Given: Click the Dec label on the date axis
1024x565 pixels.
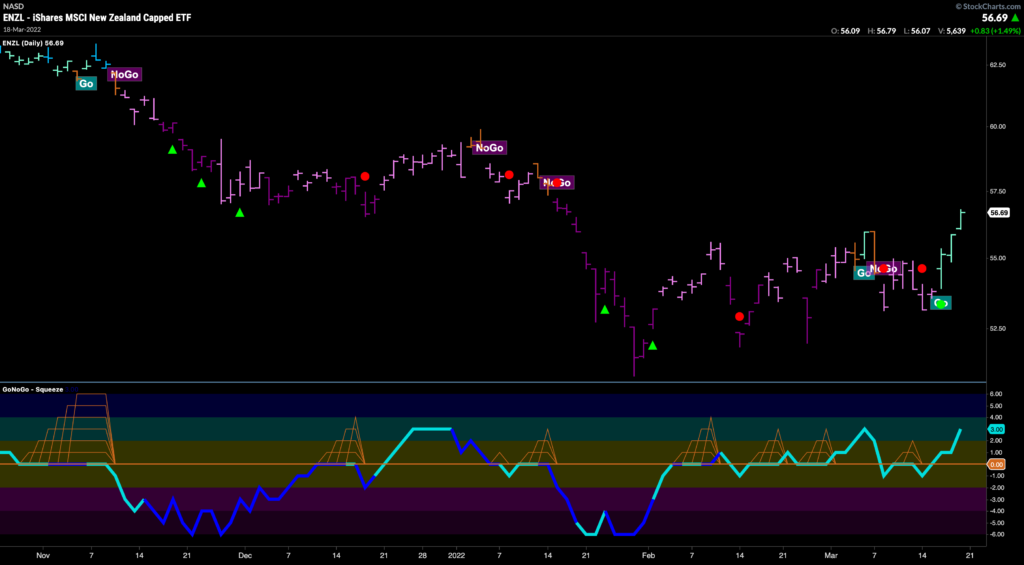Looking at the screenshot, I should (245, 556).
